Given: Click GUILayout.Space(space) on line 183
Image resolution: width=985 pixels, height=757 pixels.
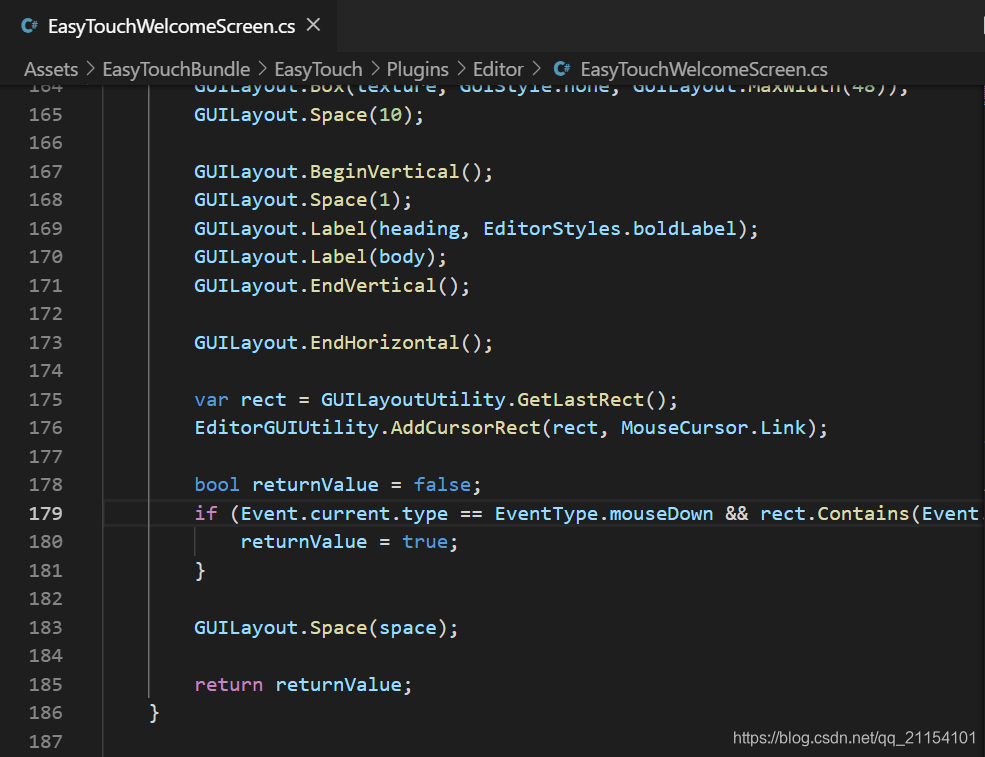Looking at the screenshot, I should pos(324,627).
